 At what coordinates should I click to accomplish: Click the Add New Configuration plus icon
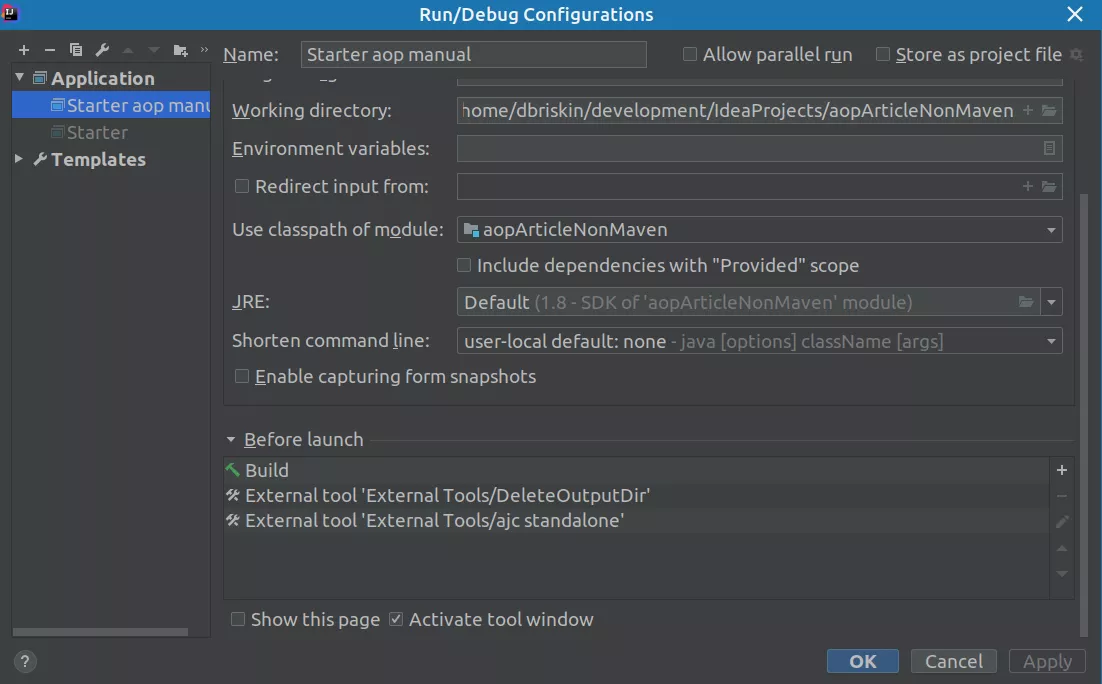[x=24, y=50]
